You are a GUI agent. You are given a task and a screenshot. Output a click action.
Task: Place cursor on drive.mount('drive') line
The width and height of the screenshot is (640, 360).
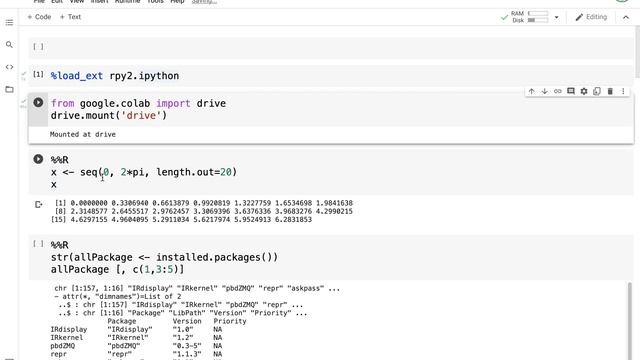[109, 116]
